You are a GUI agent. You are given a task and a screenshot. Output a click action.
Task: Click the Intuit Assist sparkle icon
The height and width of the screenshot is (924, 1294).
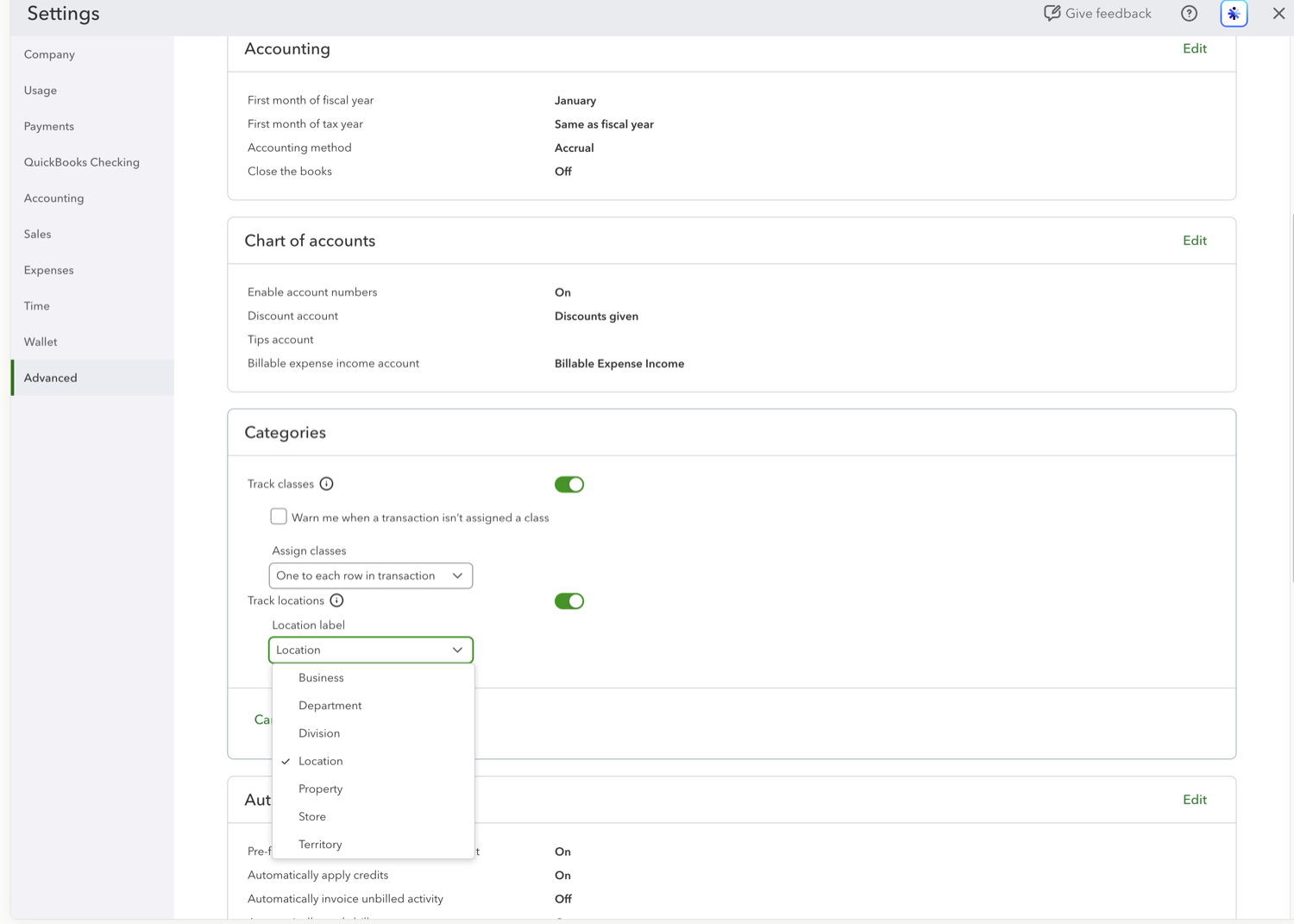(1234, 14)
